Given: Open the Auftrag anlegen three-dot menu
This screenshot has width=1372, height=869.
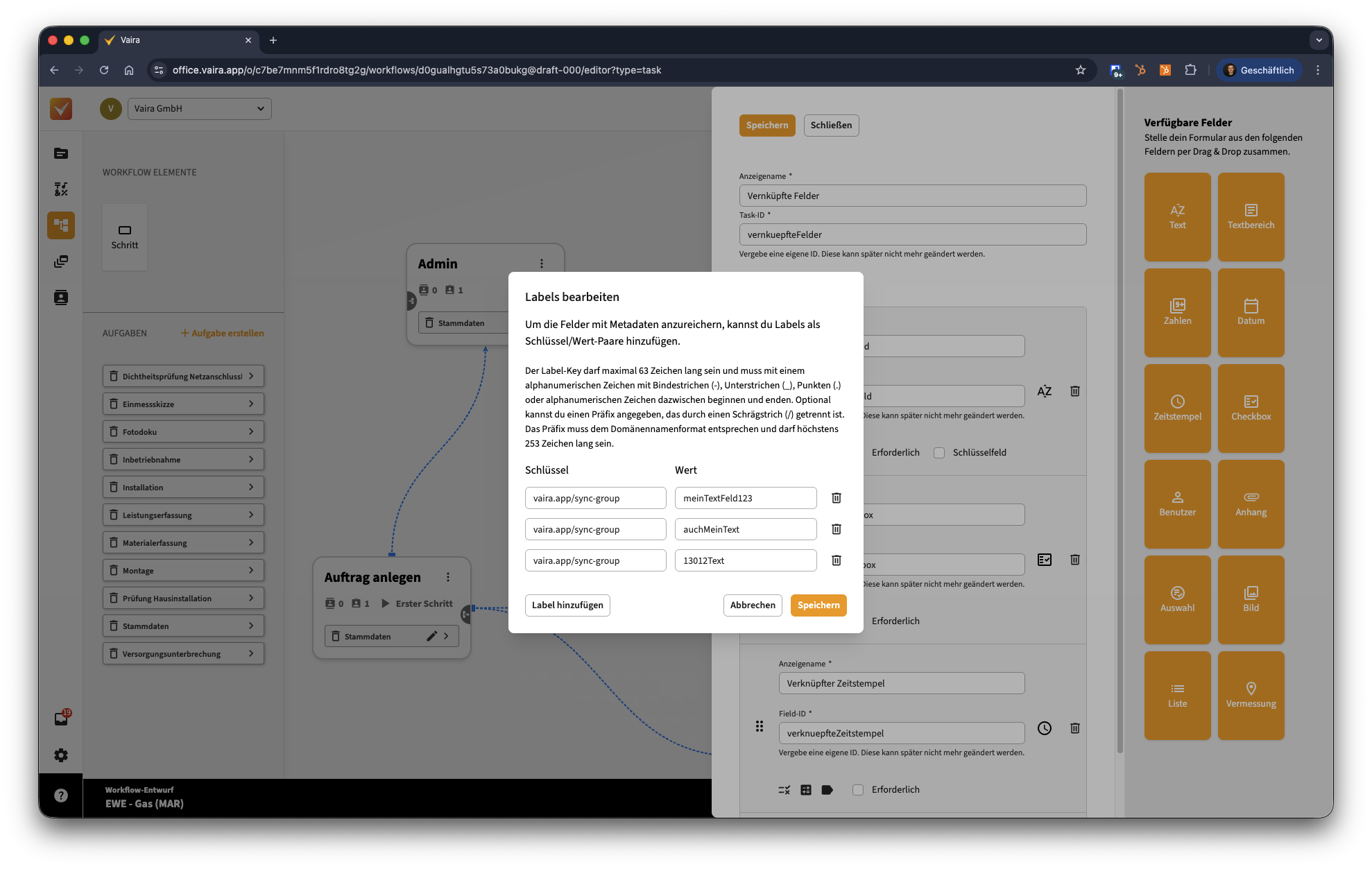Looking at the screenshot, I should point(447,578).
